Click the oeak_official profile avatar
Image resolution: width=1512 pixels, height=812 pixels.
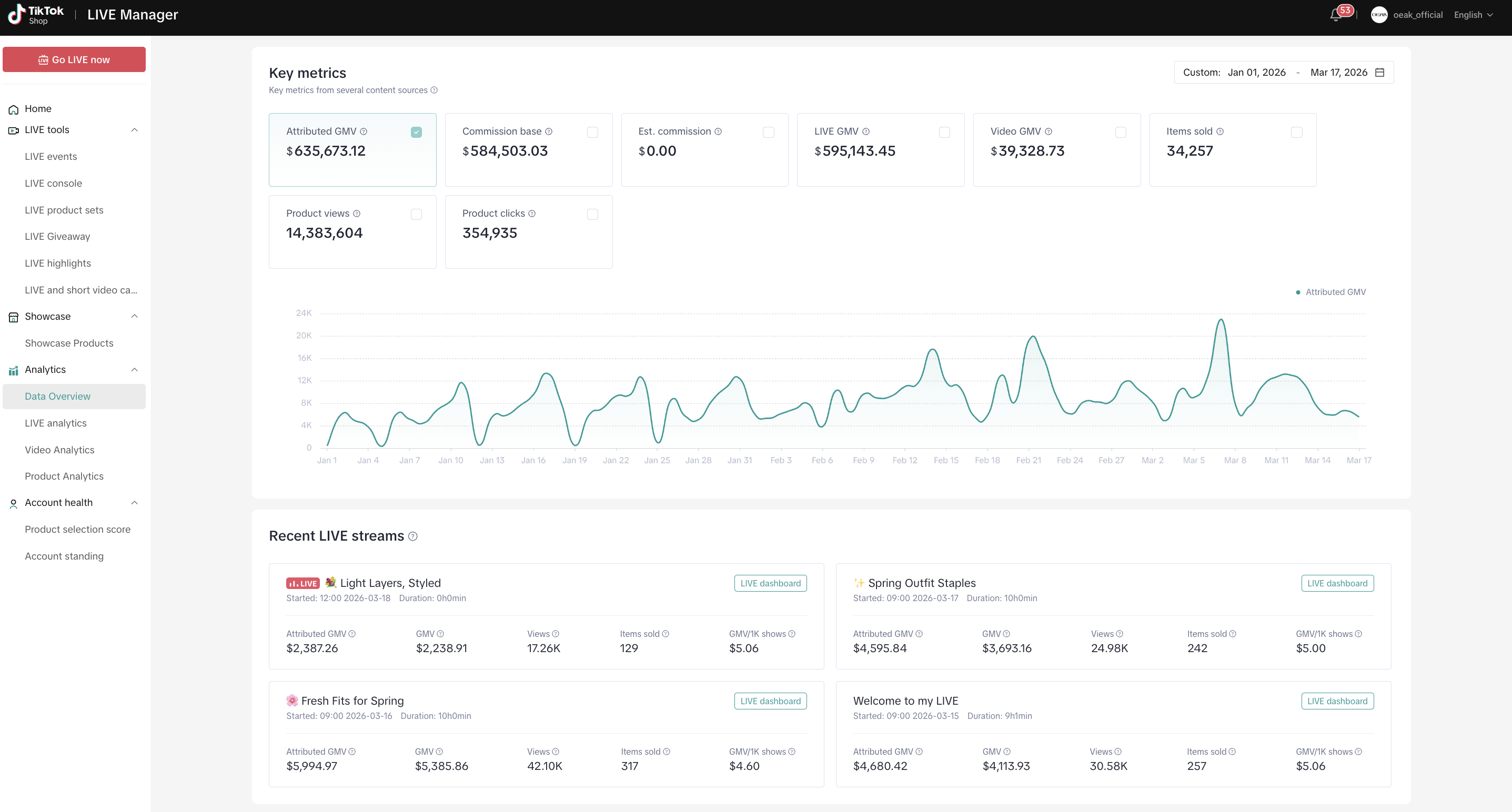pos(1379,15)
